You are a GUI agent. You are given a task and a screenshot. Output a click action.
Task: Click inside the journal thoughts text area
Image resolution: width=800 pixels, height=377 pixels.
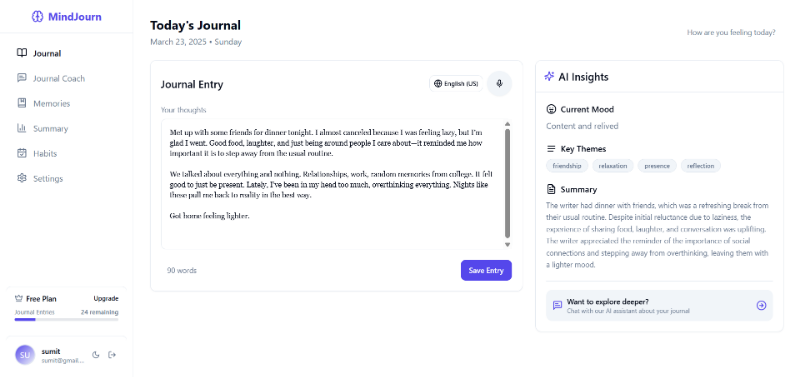coord(332,184)
